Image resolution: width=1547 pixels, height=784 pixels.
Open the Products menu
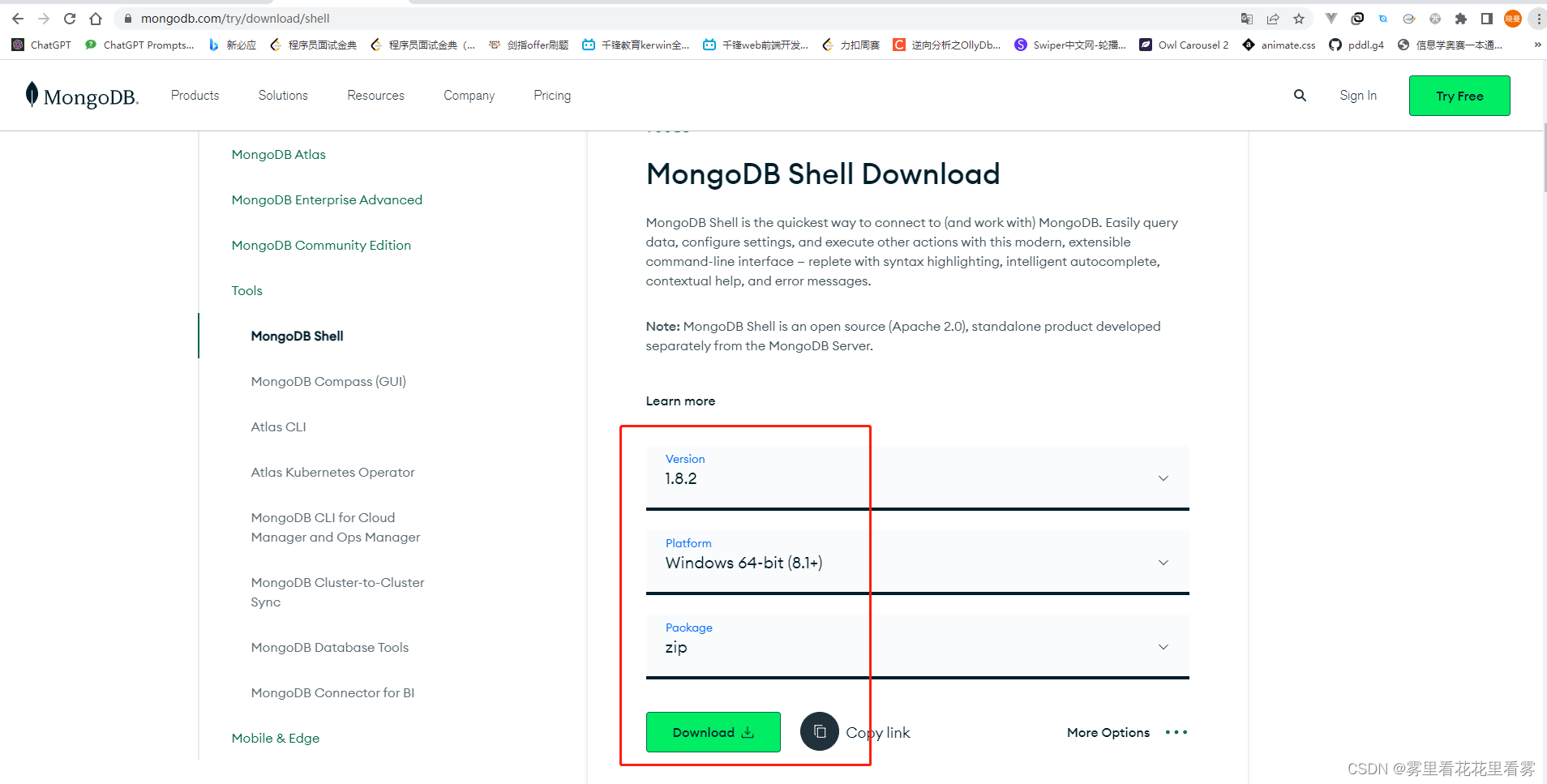[x=194, y=95]
